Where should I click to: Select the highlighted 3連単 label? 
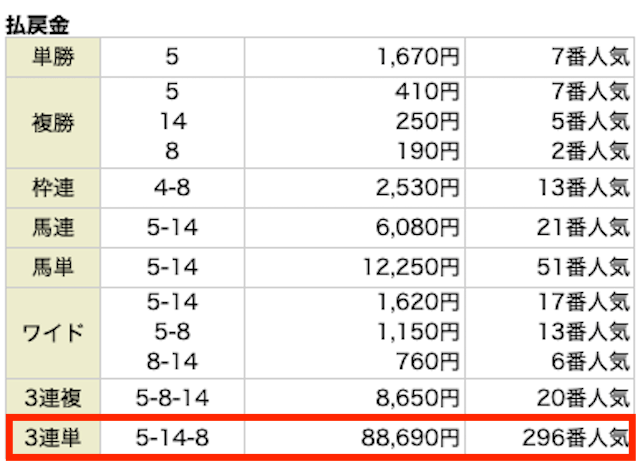[53, 438]
